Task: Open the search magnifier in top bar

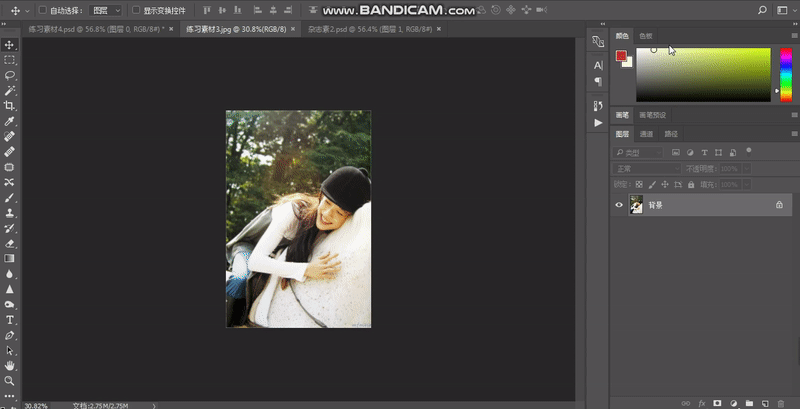Action: [x=762, y=9]
